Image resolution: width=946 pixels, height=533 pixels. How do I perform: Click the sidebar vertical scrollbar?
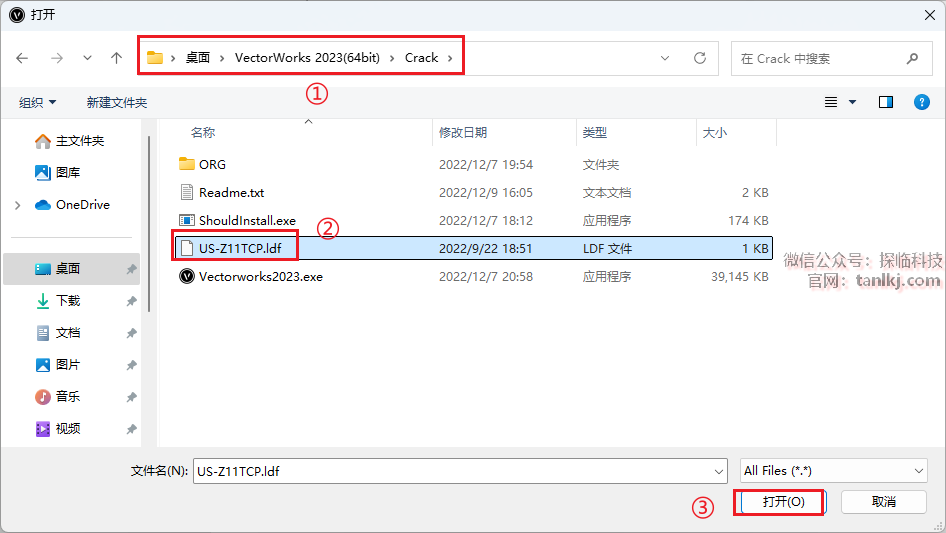click(149, 223)
